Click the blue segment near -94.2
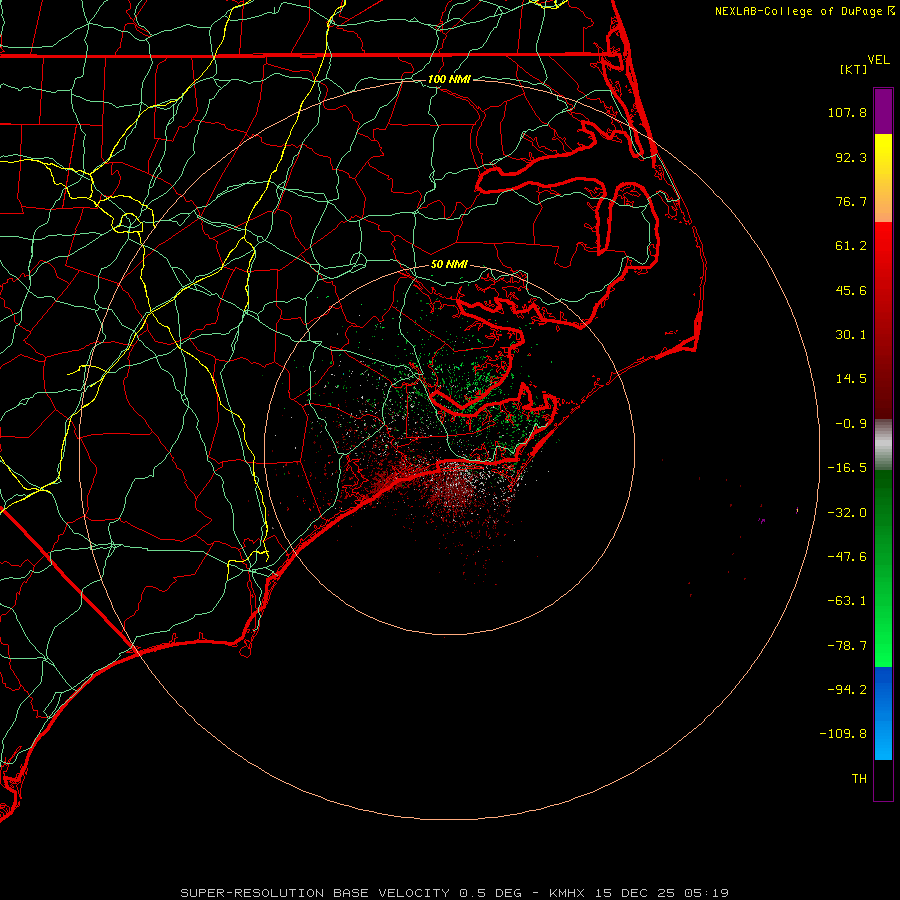 tap(883, 689)
